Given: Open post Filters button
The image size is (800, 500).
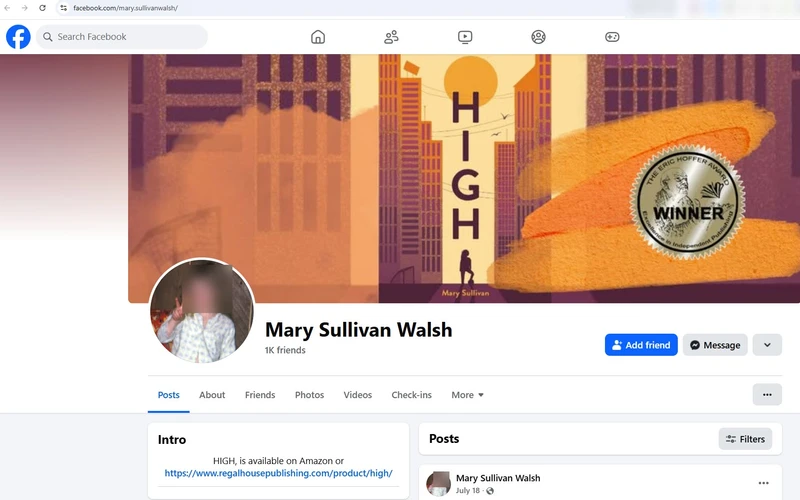Looking at the screenshot, I should click(745, 439).
